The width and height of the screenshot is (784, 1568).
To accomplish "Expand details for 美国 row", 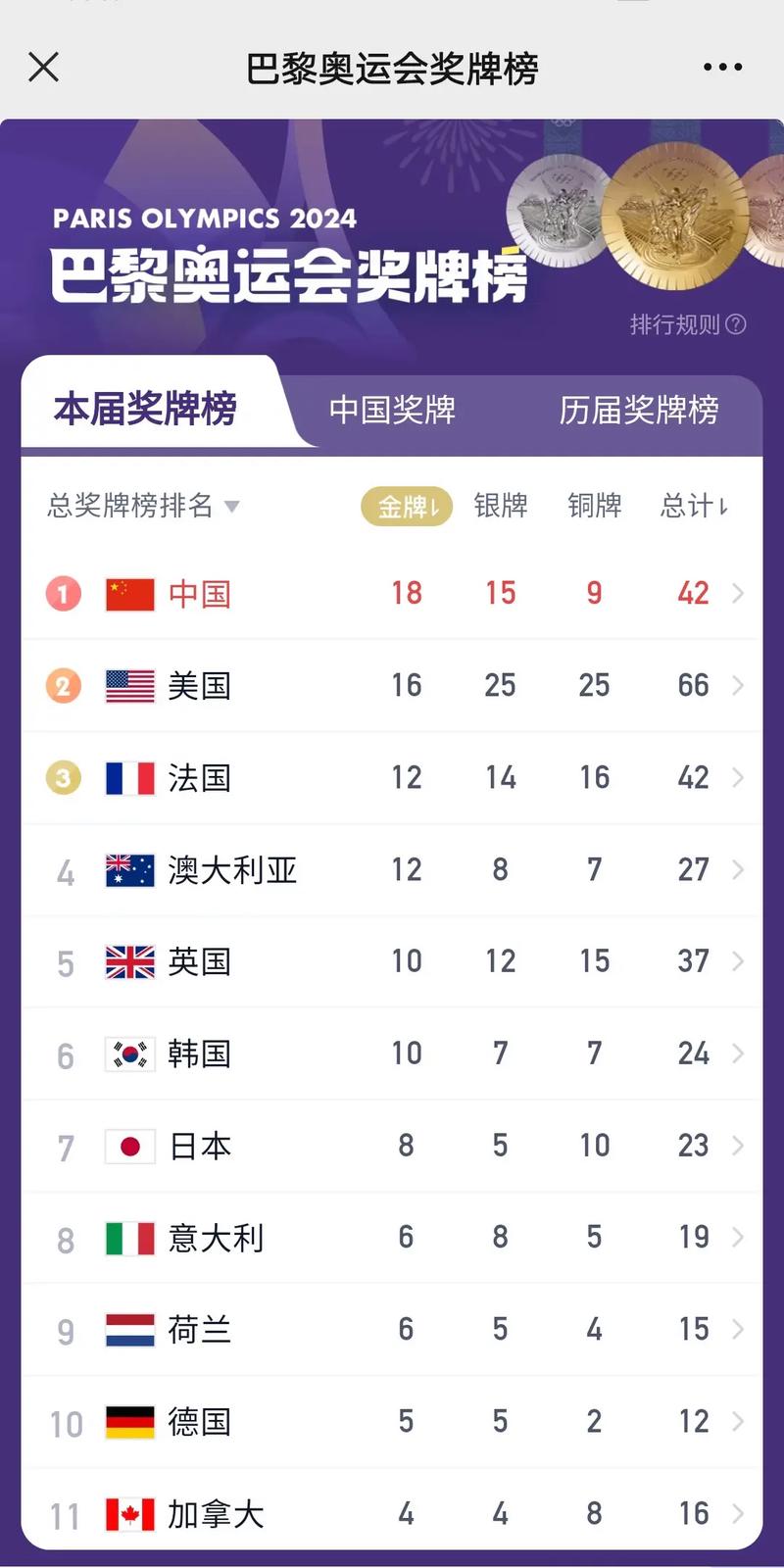I will (x=736, y=685).
